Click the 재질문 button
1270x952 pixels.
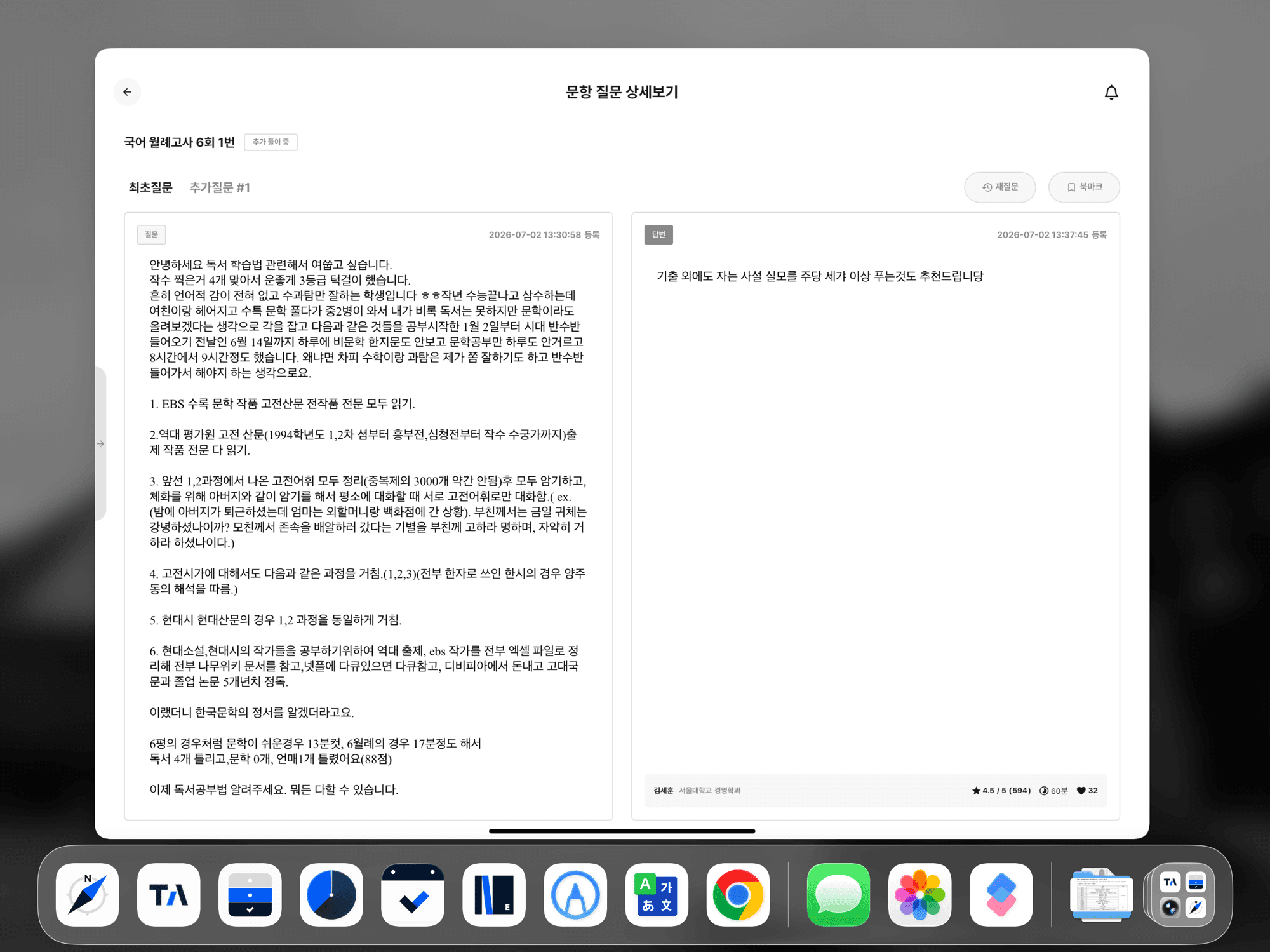tap(999, 187)
